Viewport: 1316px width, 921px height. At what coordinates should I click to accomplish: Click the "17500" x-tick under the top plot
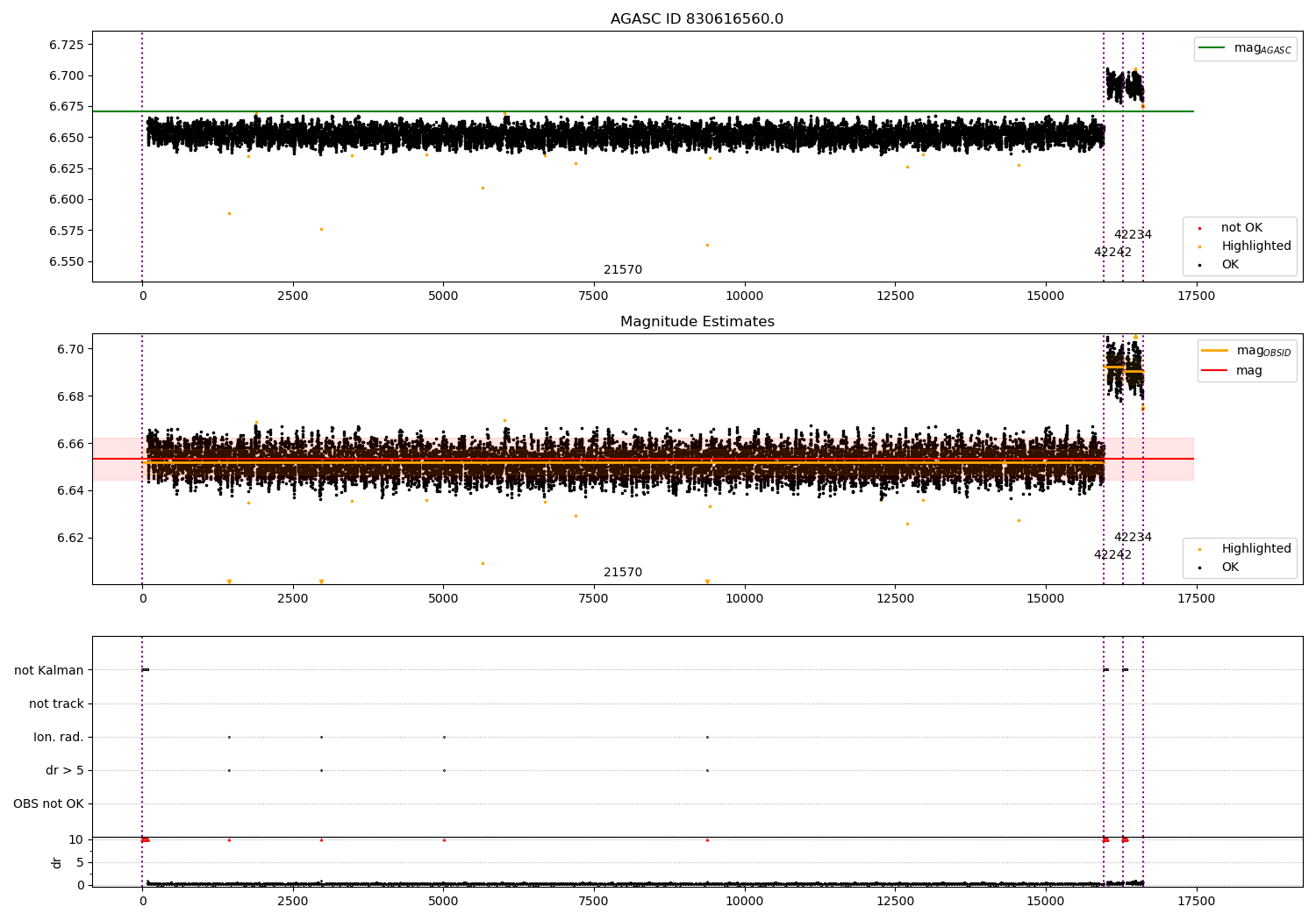point(1197,296)
